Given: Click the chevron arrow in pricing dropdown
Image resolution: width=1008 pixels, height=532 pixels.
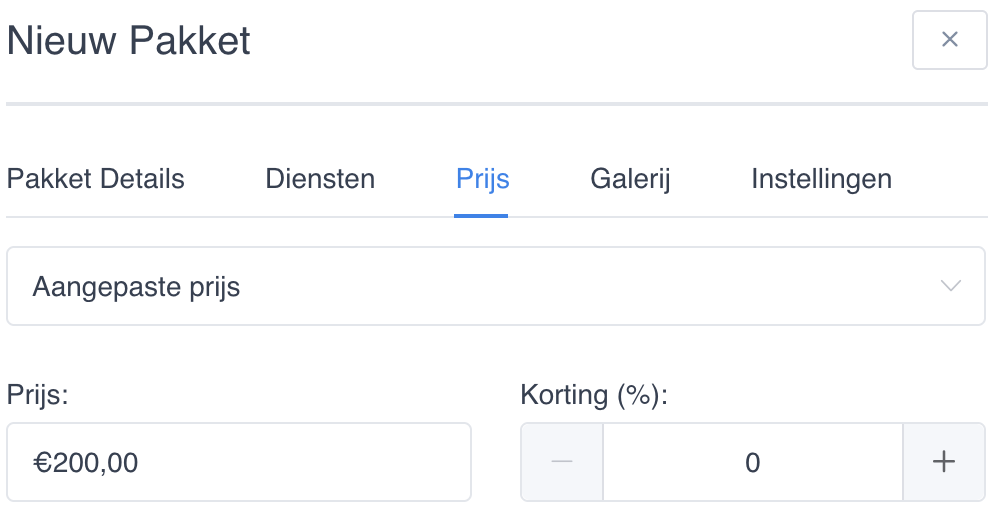Looking at the screenshot, I should click(x=951, y=287).
